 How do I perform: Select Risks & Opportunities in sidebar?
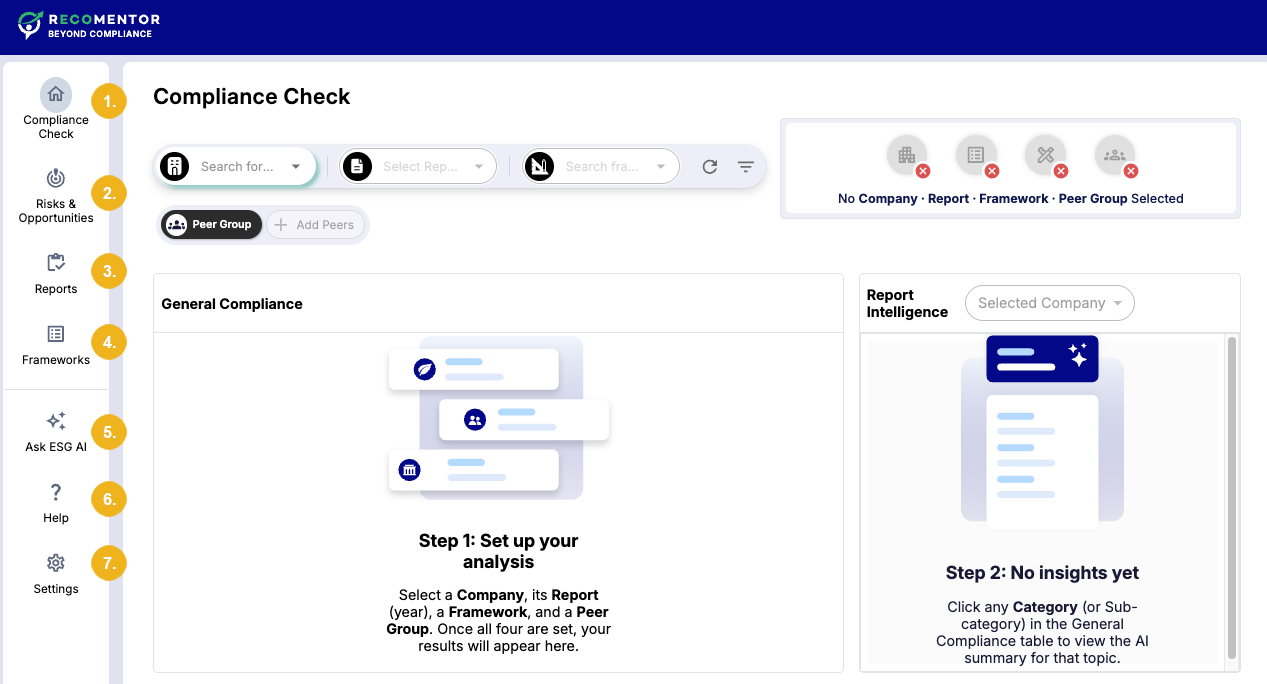click(x=55, y=193)
